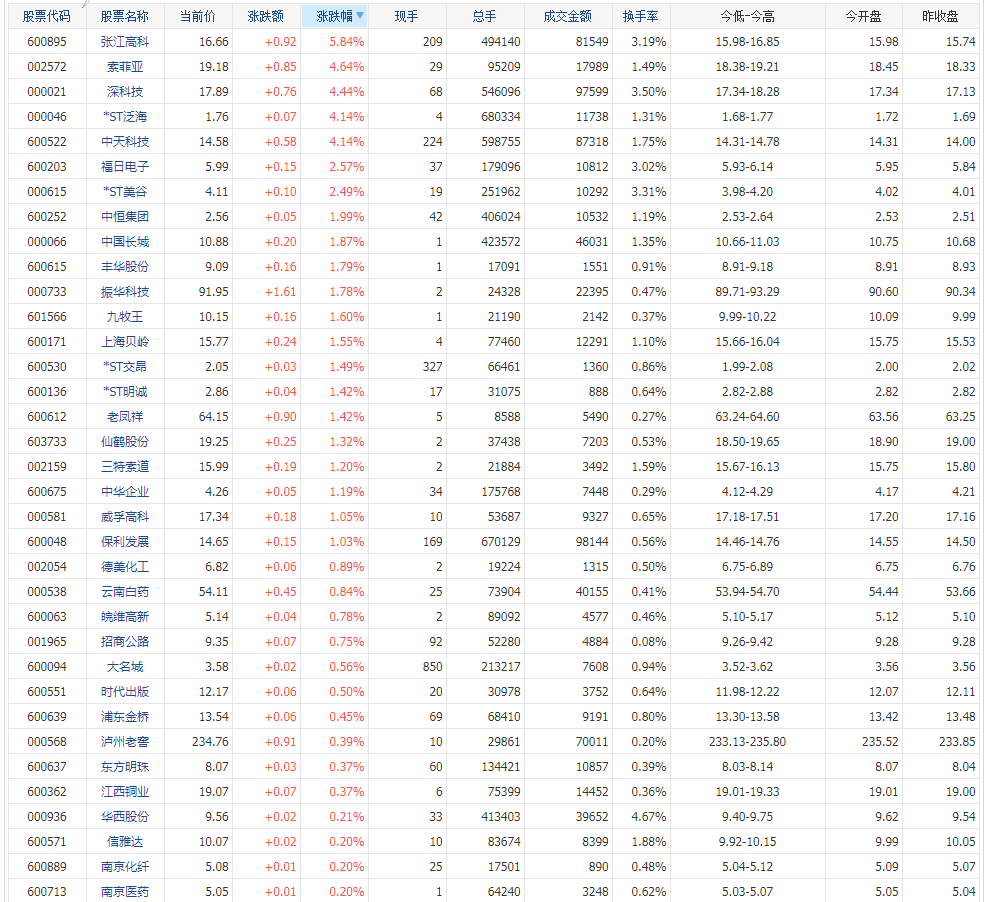984x902 pixels.
Task: View the 老凤祥 stock page
Action: [125, 417]
